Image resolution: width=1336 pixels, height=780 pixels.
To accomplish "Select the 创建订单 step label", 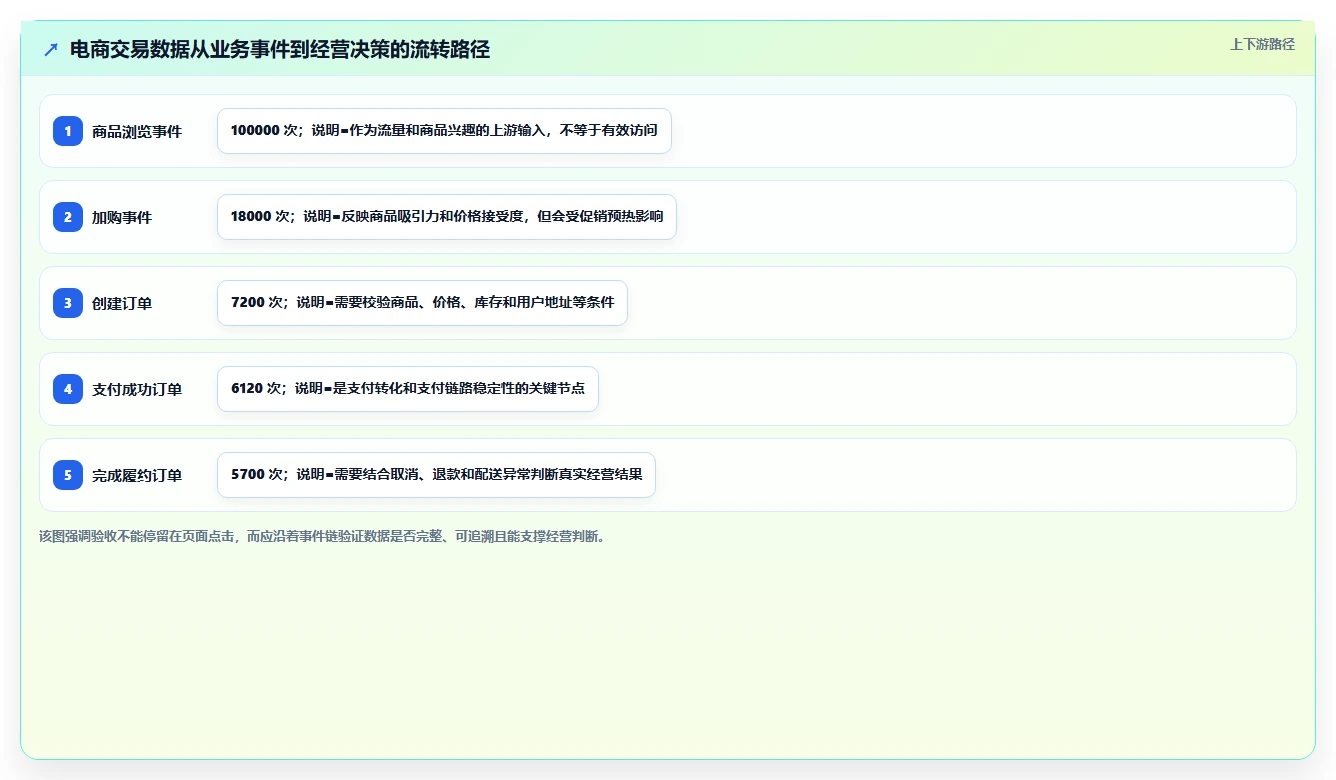I will (122, 303).
